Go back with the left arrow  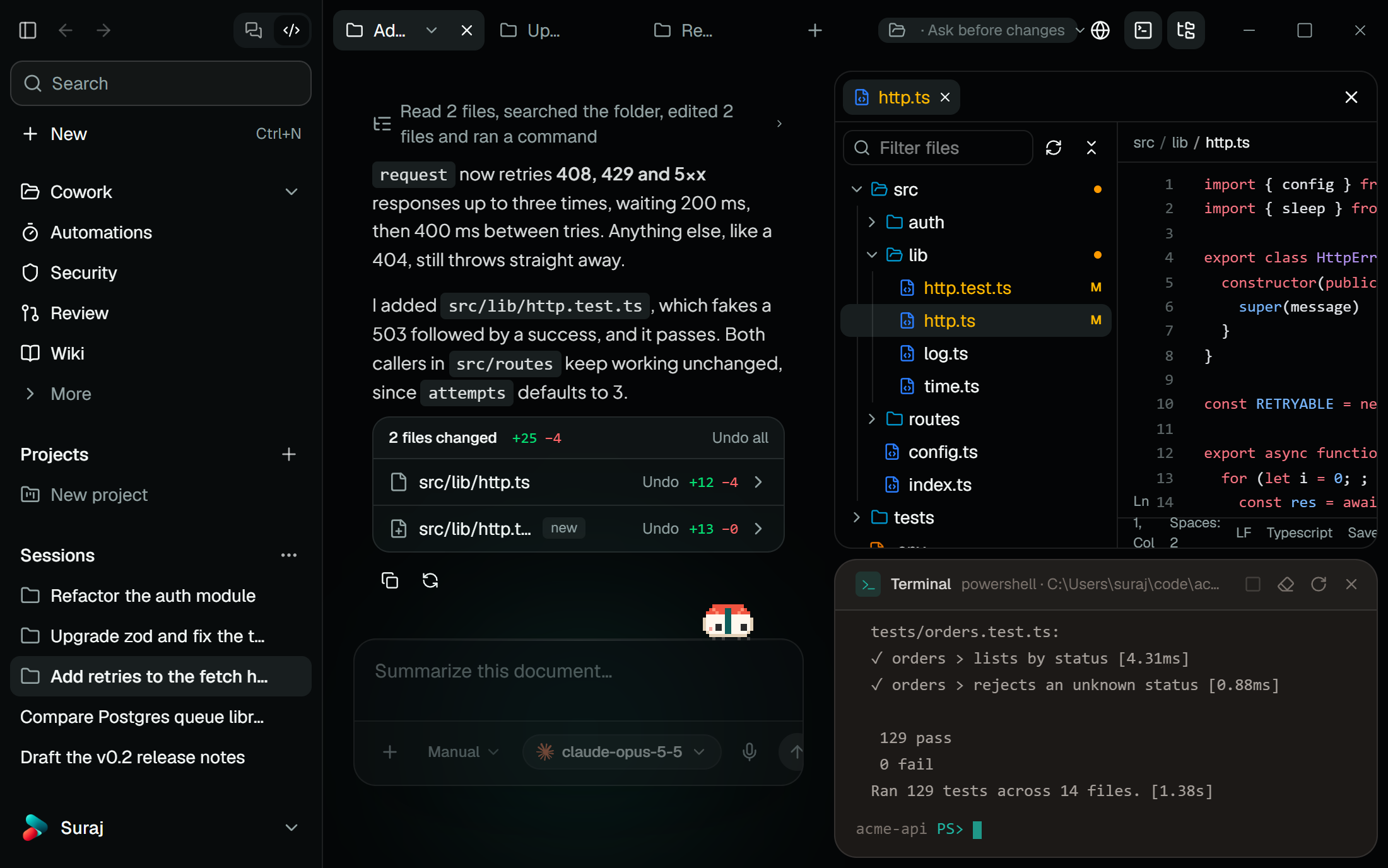(x=66, y=30)
